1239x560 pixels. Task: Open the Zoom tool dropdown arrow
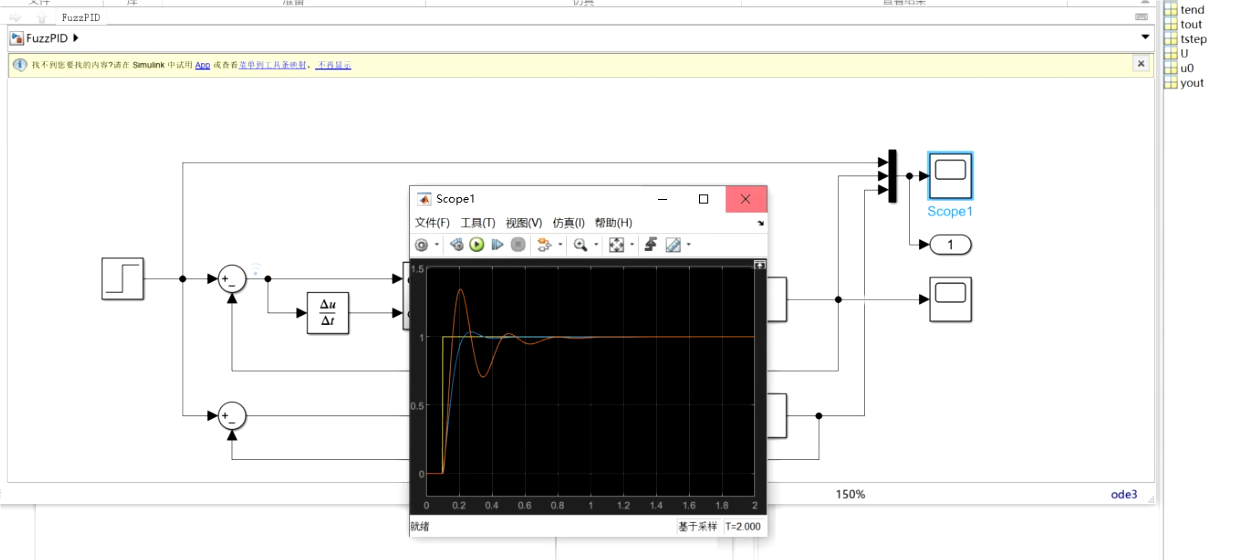click(x=596, y=245)
